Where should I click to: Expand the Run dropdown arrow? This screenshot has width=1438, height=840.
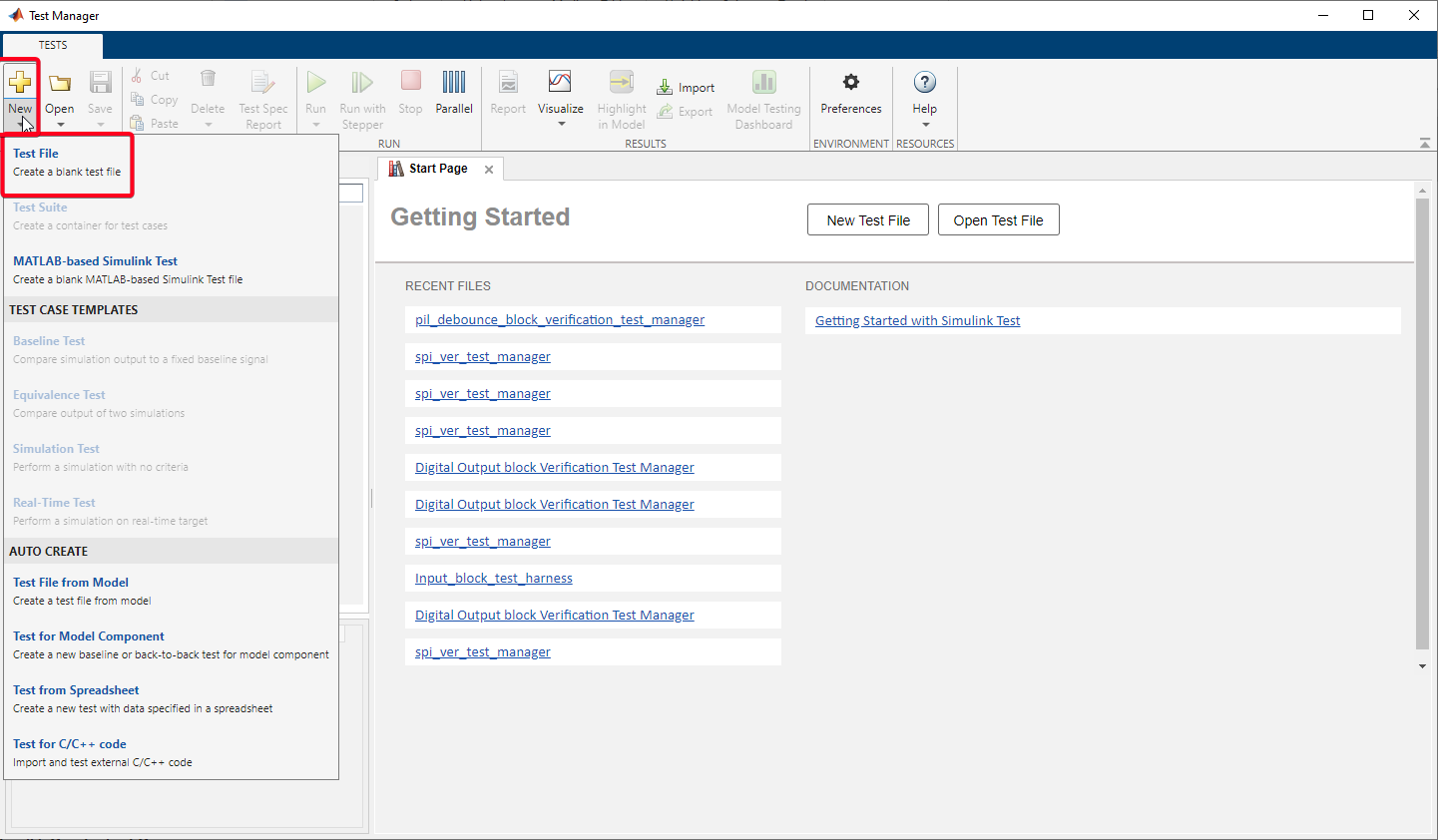(x=316, y=125)
